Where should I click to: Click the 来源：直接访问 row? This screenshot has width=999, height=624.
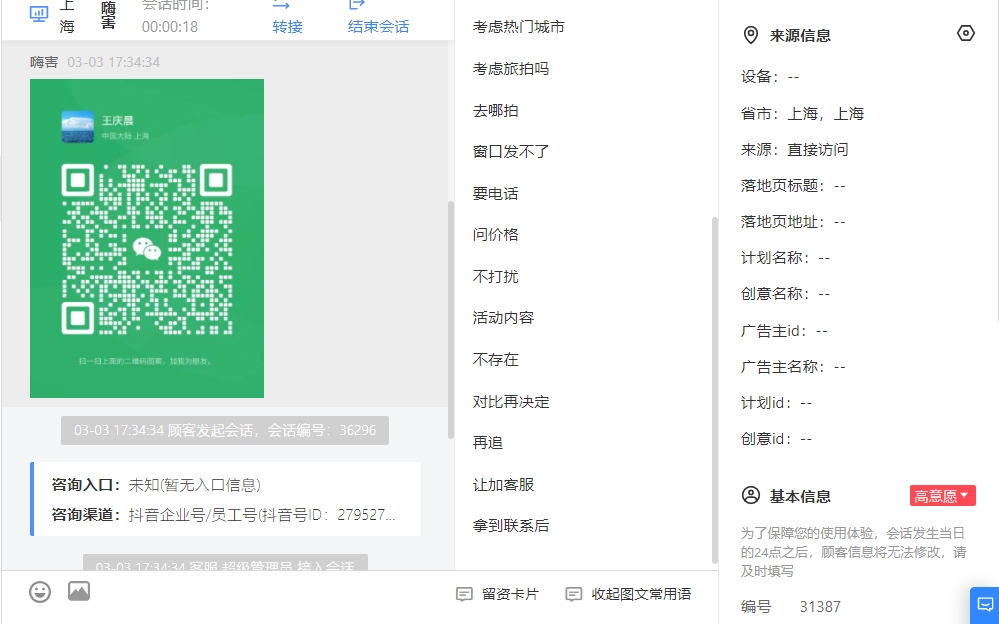[794, 150]
